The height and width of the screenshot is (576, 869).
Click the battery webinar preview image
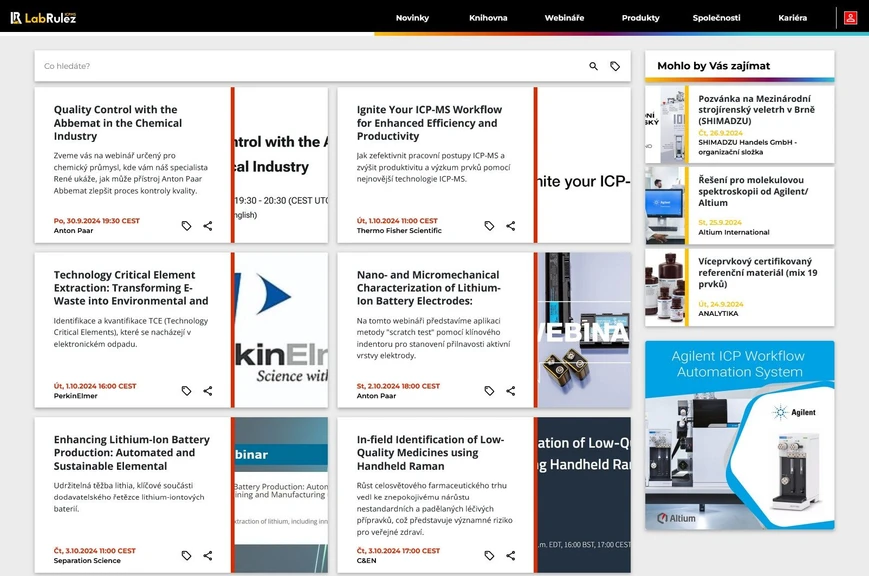click(x=584, y=330)
